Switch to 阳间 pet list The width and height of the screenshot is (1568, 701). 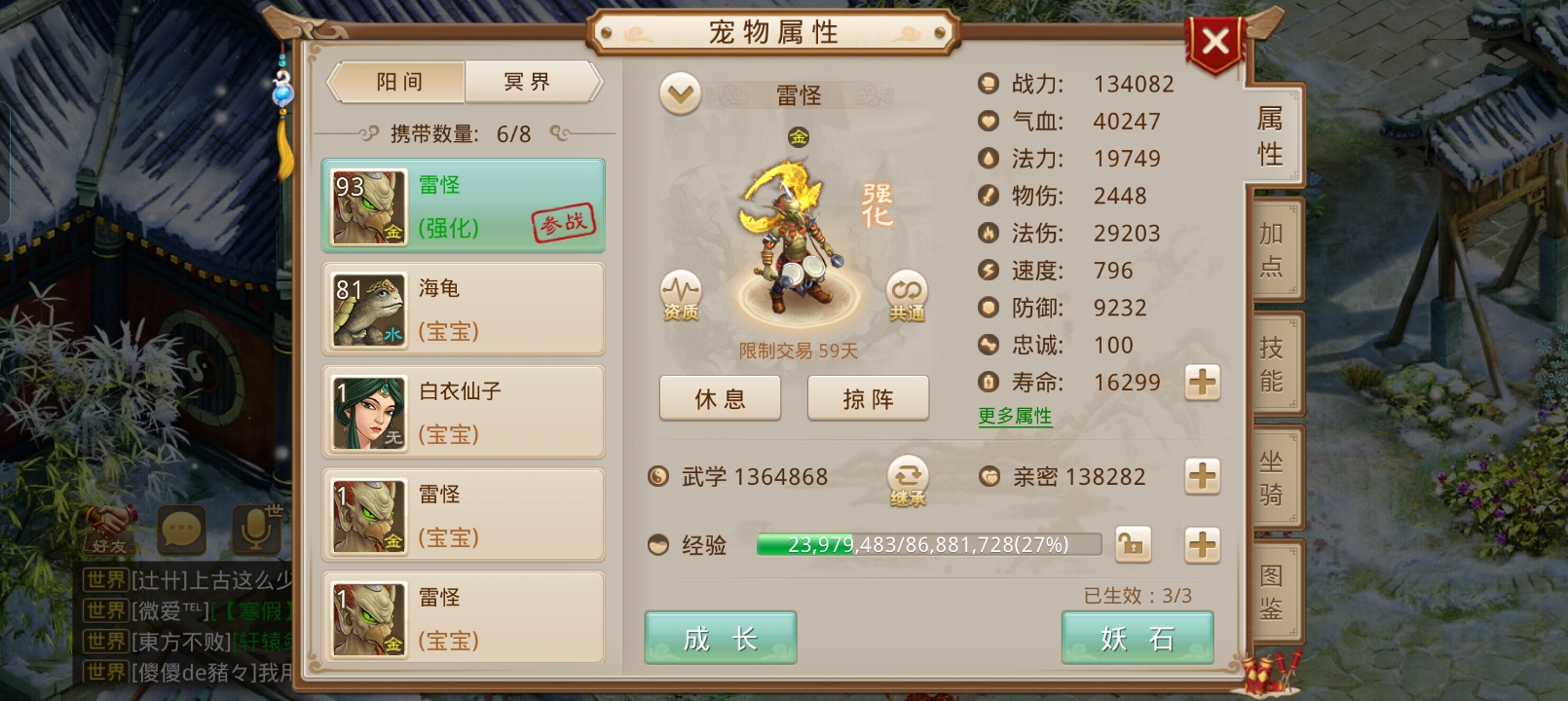(399, 82)
